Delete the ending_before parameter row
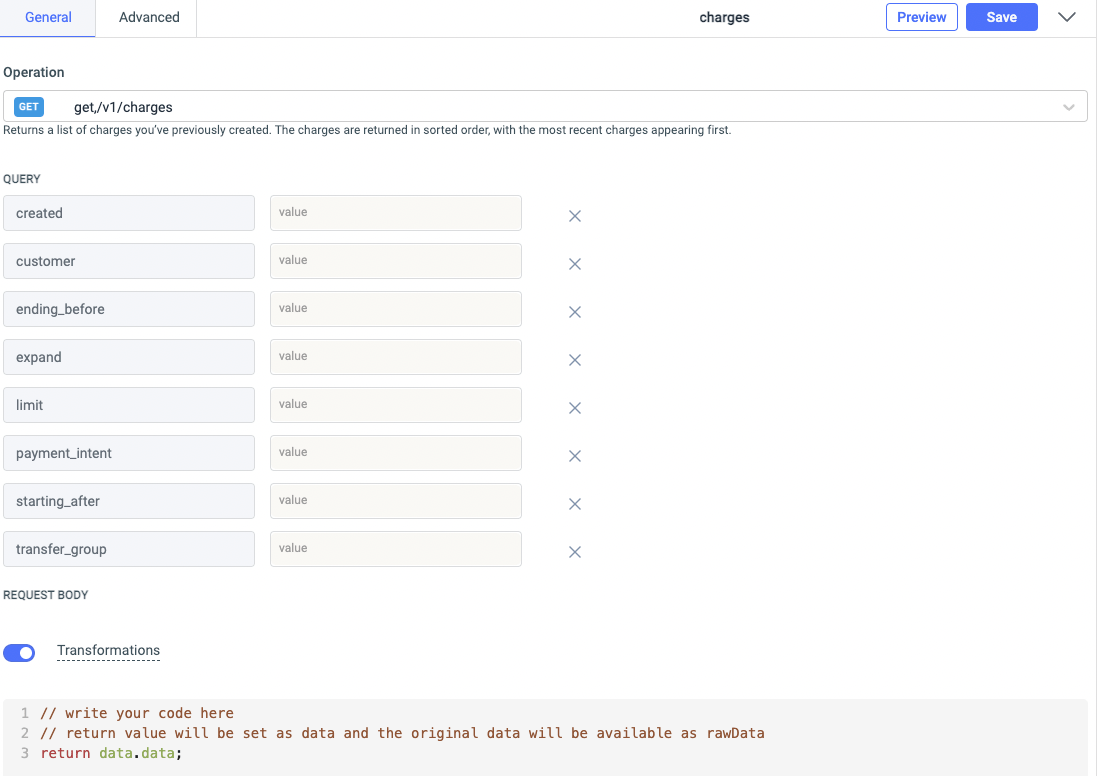 coord(575,312)
